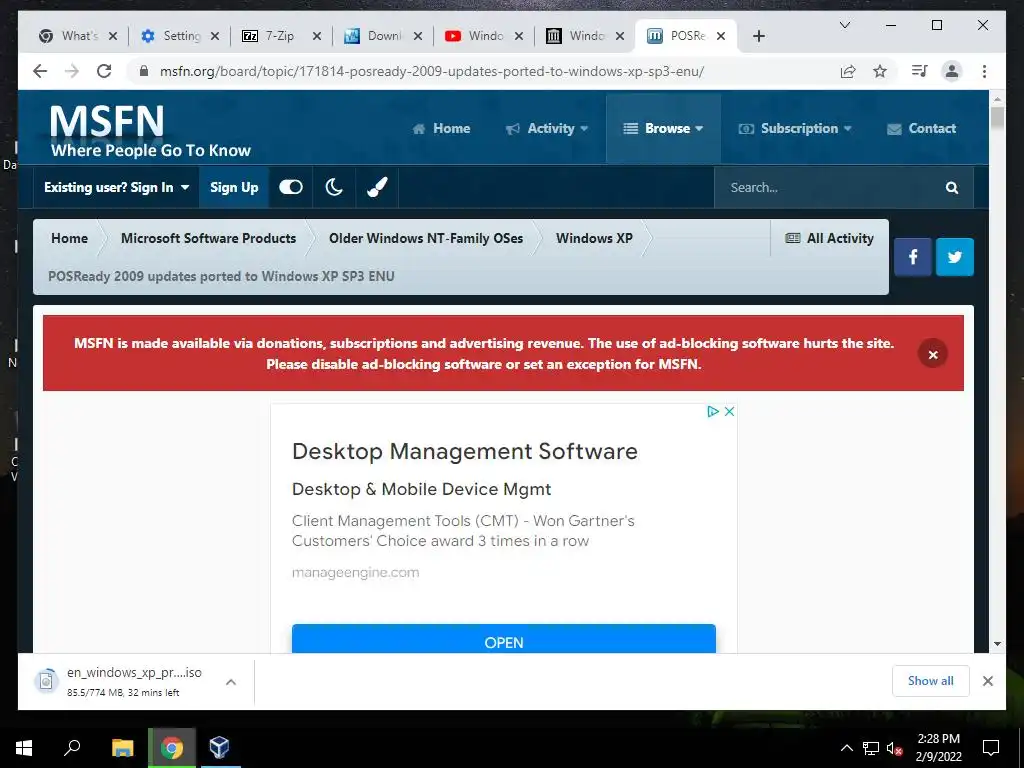The height and width of the screenshot is (768, 1024).
Task: Dismiss the red ad-blocking notice
Action: [933, 354]
